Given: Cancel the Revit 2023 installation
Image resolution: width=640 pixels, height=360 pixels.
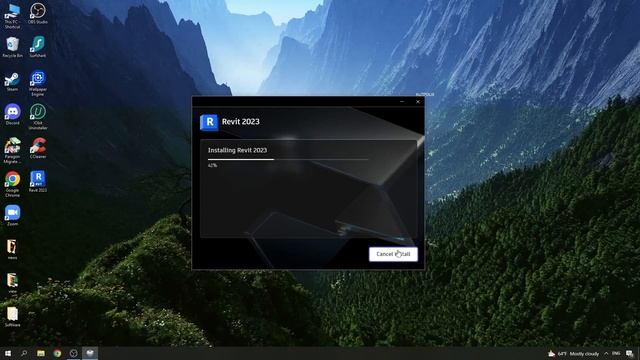Looking at the screenshot, I should (x=393, y=254).
